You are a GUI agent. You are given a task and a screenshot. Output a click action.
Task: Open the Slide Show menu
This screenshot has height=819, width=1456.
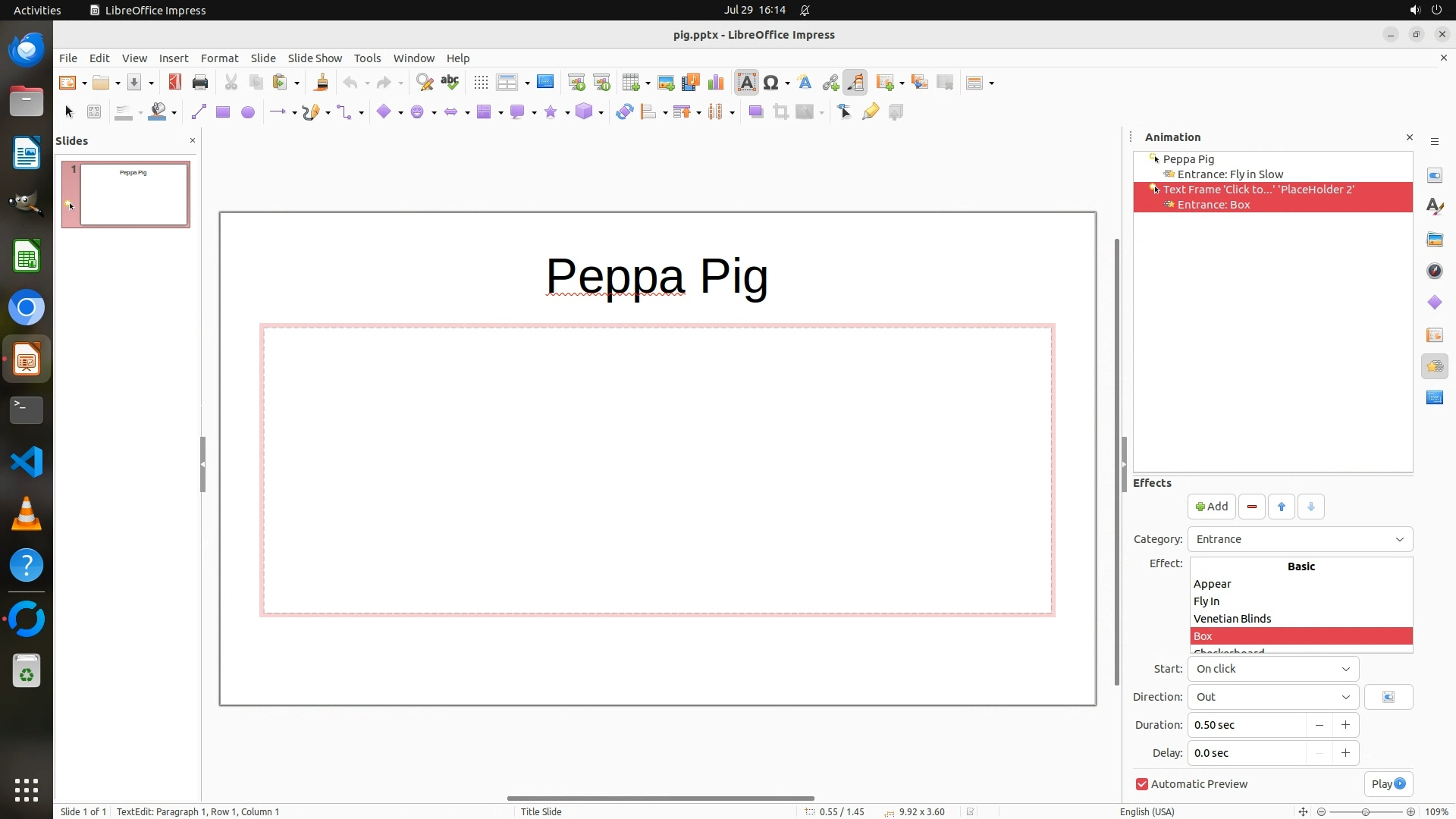pyautogui.click(x=315, y=58)
